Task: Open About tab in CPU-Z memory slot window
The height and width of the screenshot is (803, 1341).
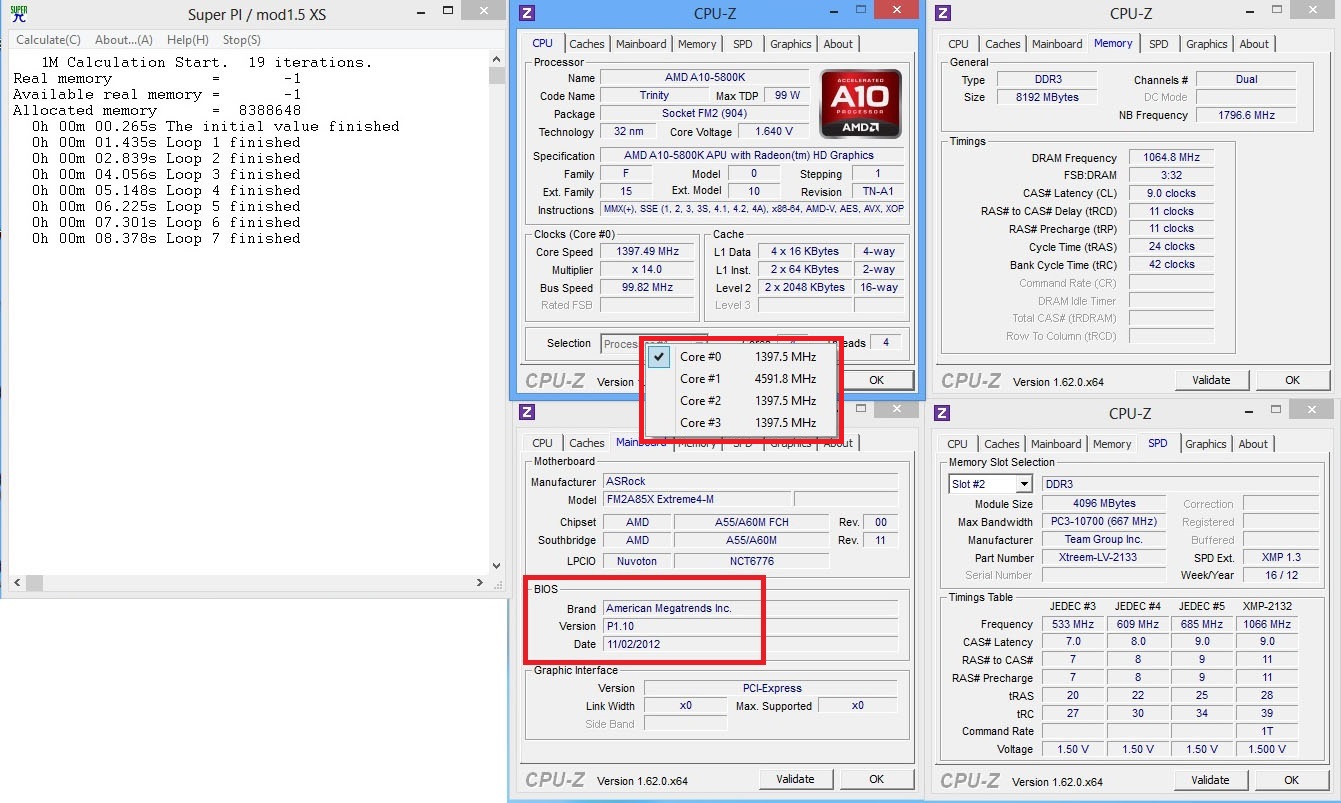Action: (1253, 444)
